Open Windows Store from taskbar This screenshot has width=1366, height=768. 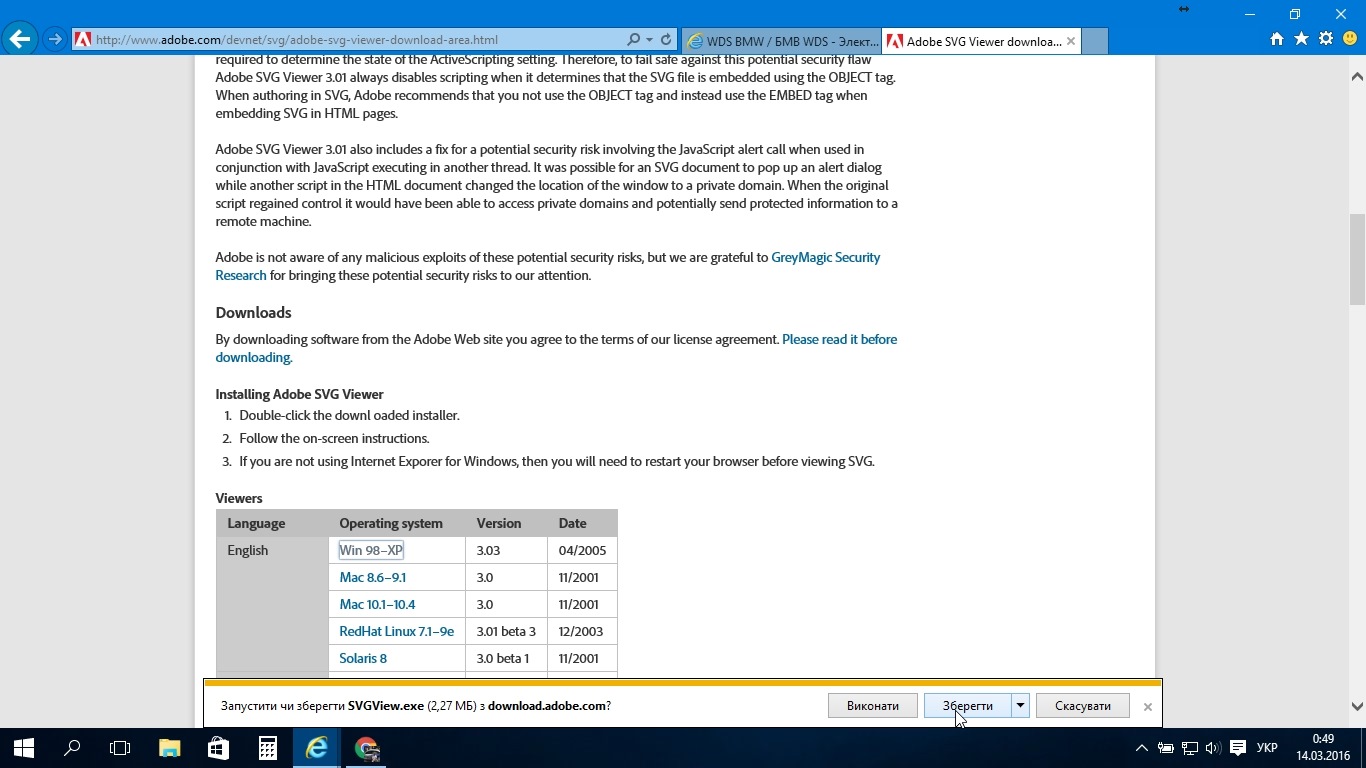pos(218,748)
